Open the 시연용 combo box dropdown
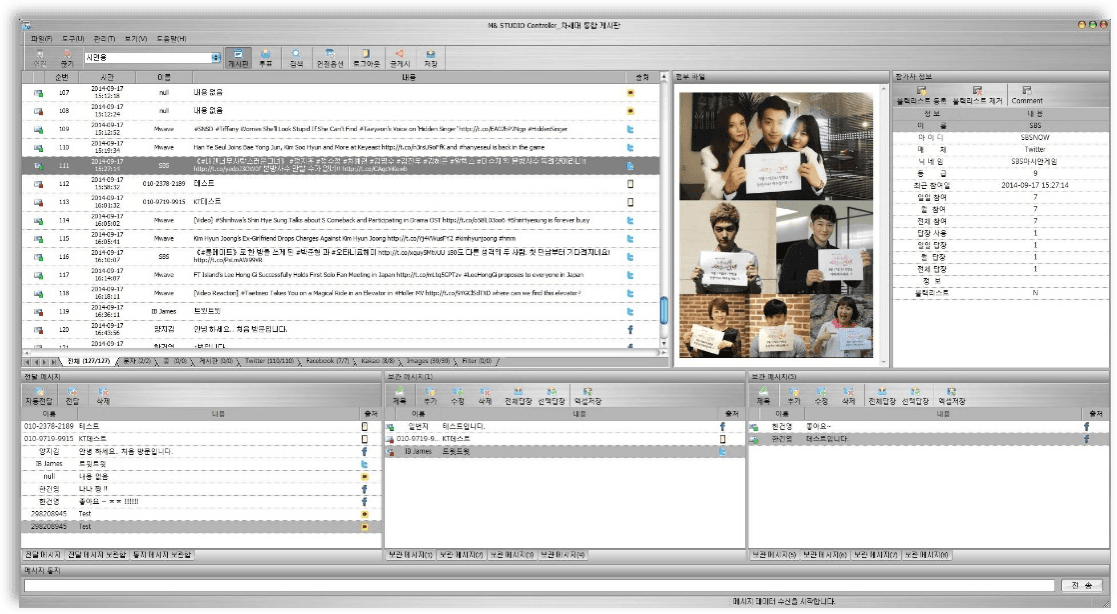 (216, 58)
